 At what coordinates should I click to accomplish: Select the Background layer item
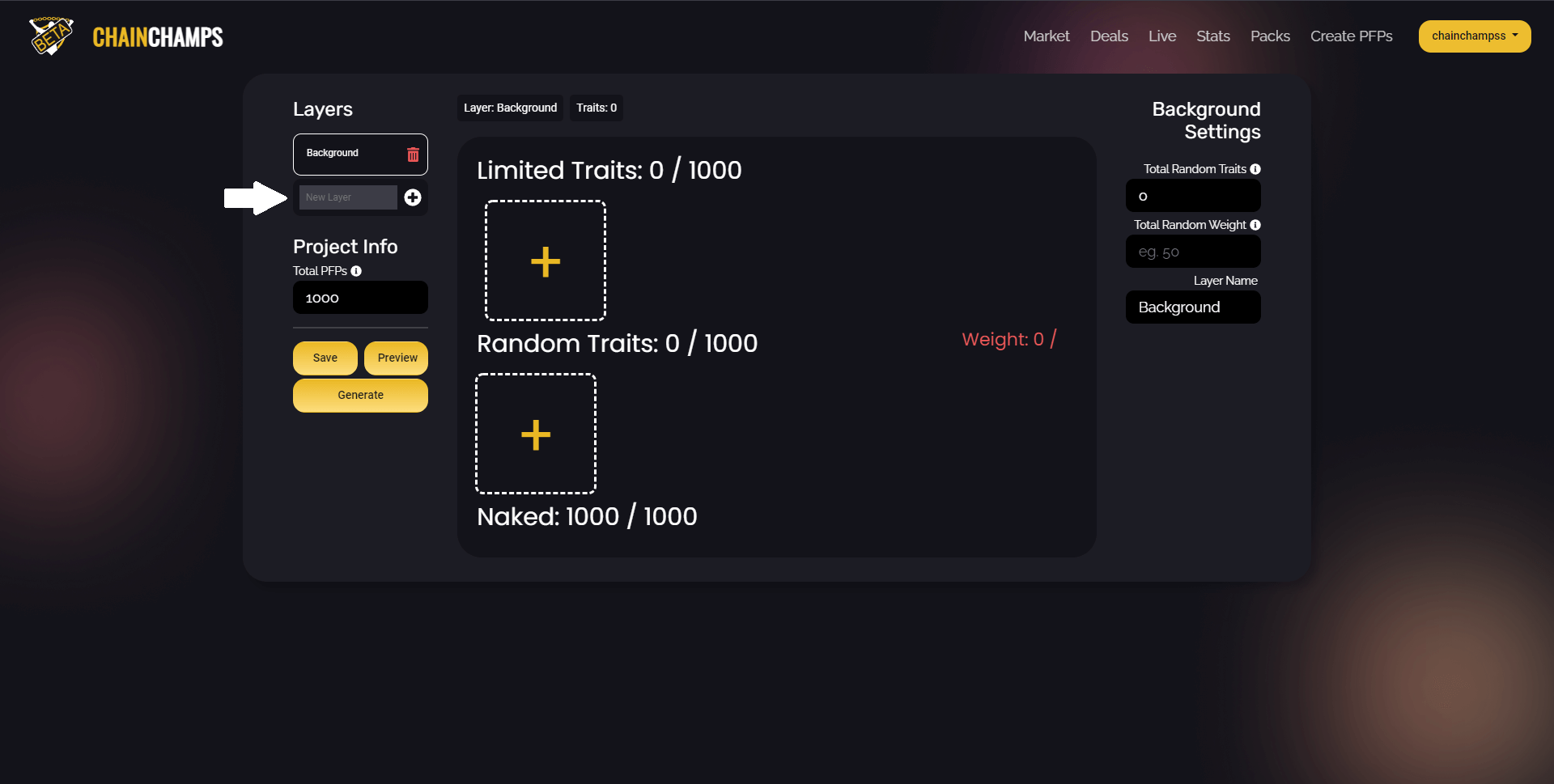tap(360, 155)
